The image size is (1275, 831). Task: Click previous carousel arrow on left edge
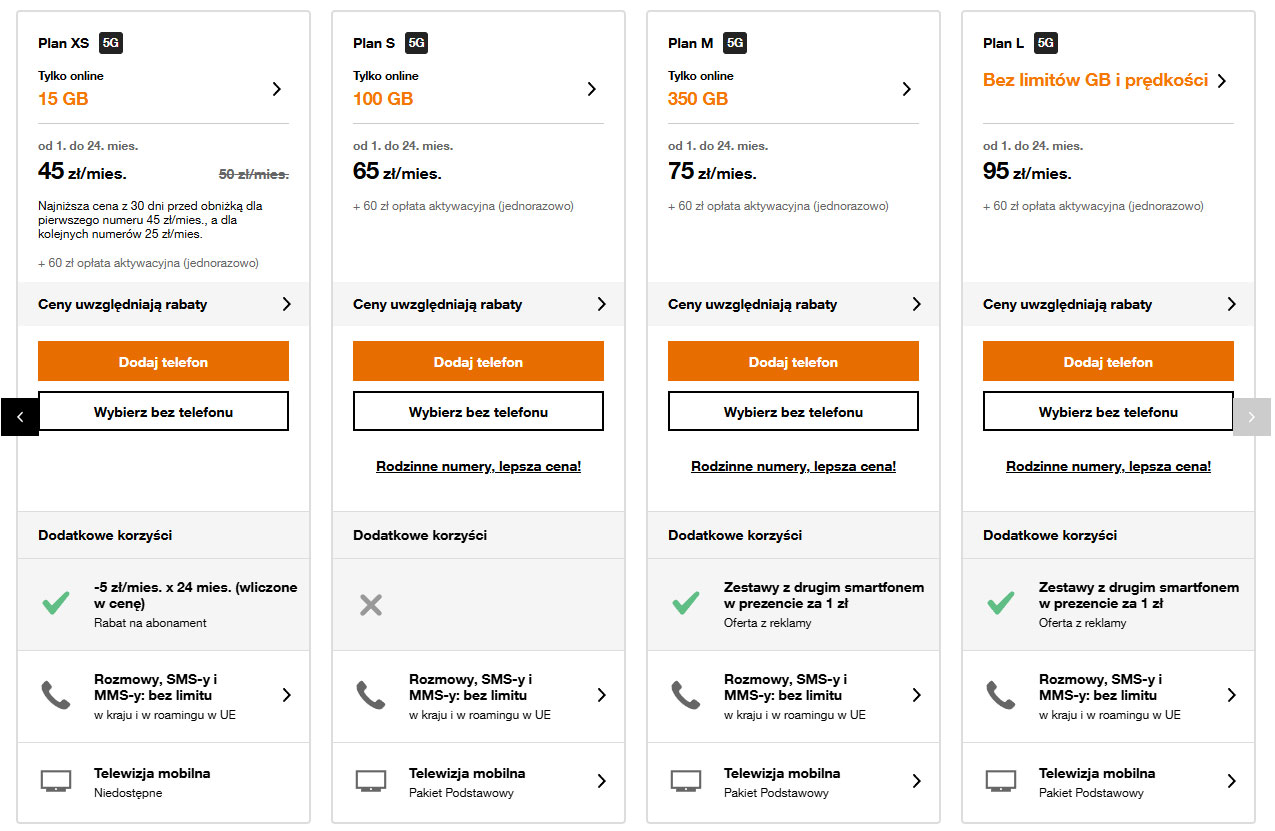pos(20,417)
